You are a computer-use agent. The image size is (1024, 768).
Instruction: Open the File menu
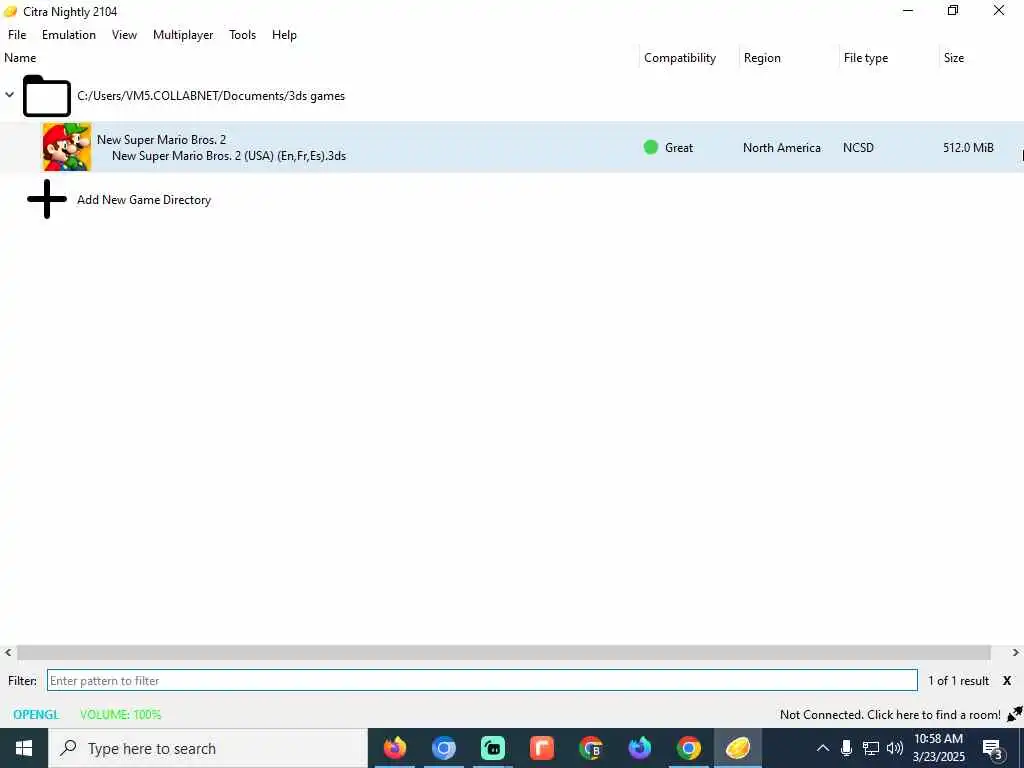(x=17, y=35)
